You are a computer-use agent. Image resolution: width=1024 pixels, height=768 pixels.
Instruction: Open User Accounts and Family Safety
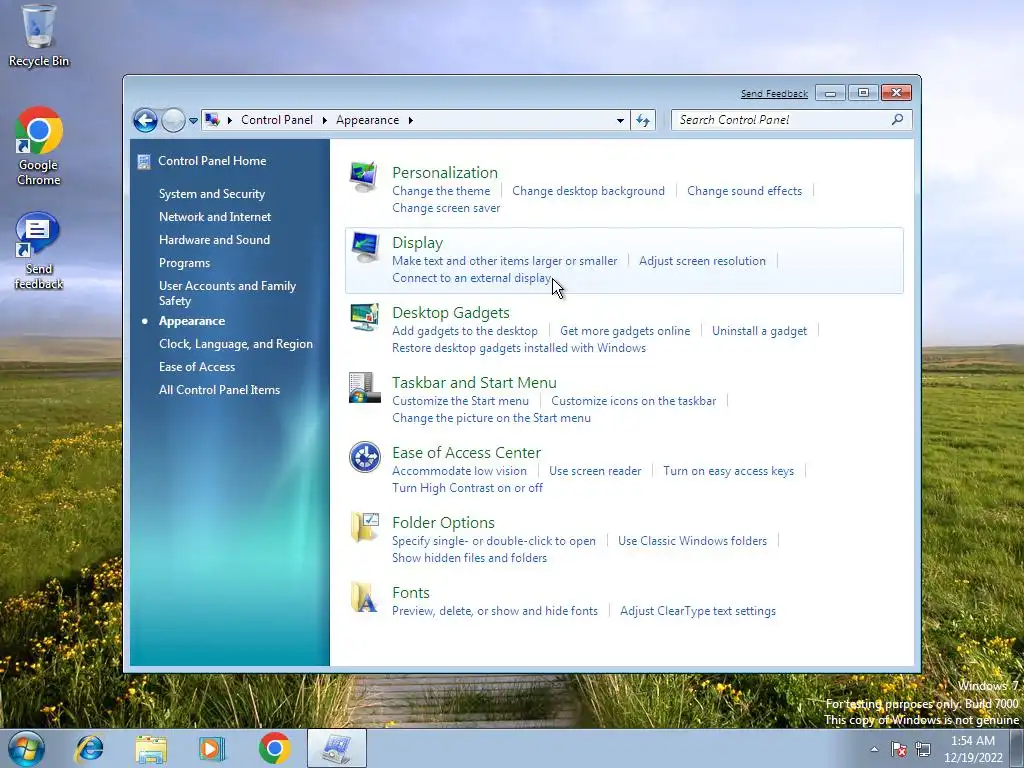tap(227, 293)
